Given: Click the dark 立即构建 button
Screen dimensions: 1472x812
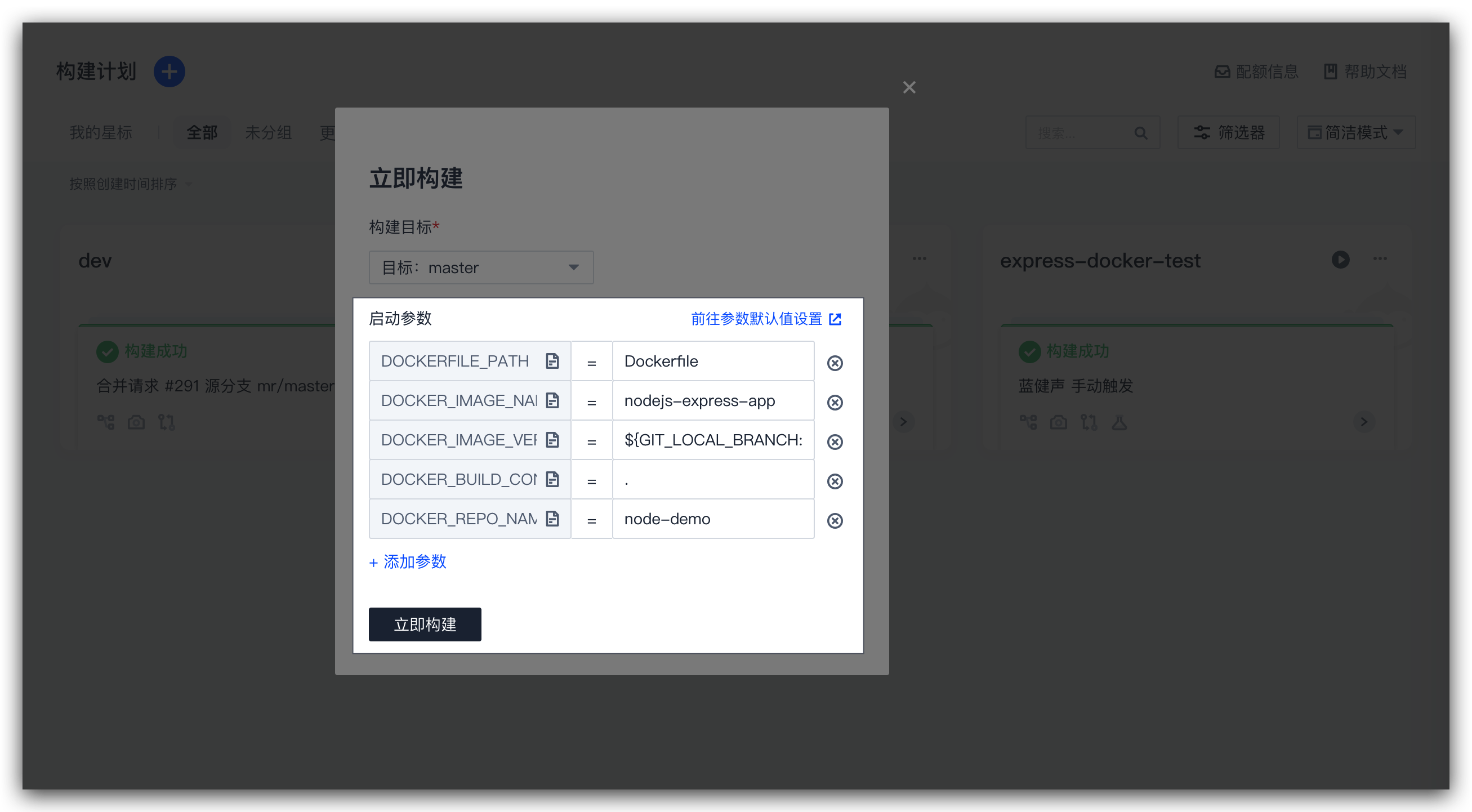Looking at the screenshot, I should coord(425,624).
